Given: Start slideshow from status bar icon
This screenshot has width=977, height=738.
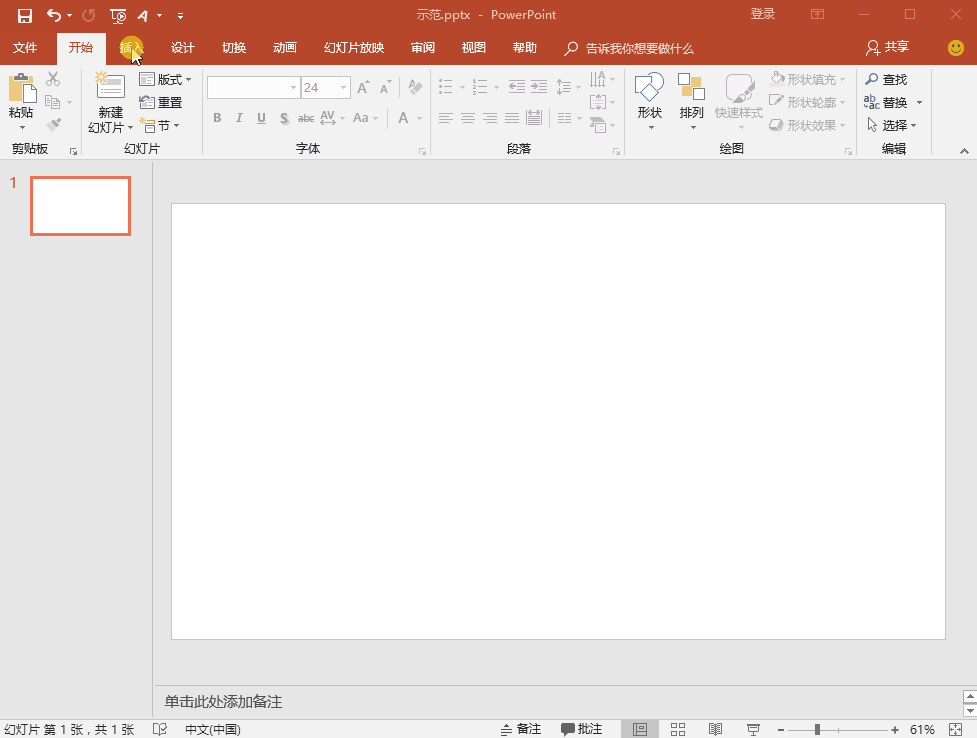Looking at the screenshot, I should (753, 729).
